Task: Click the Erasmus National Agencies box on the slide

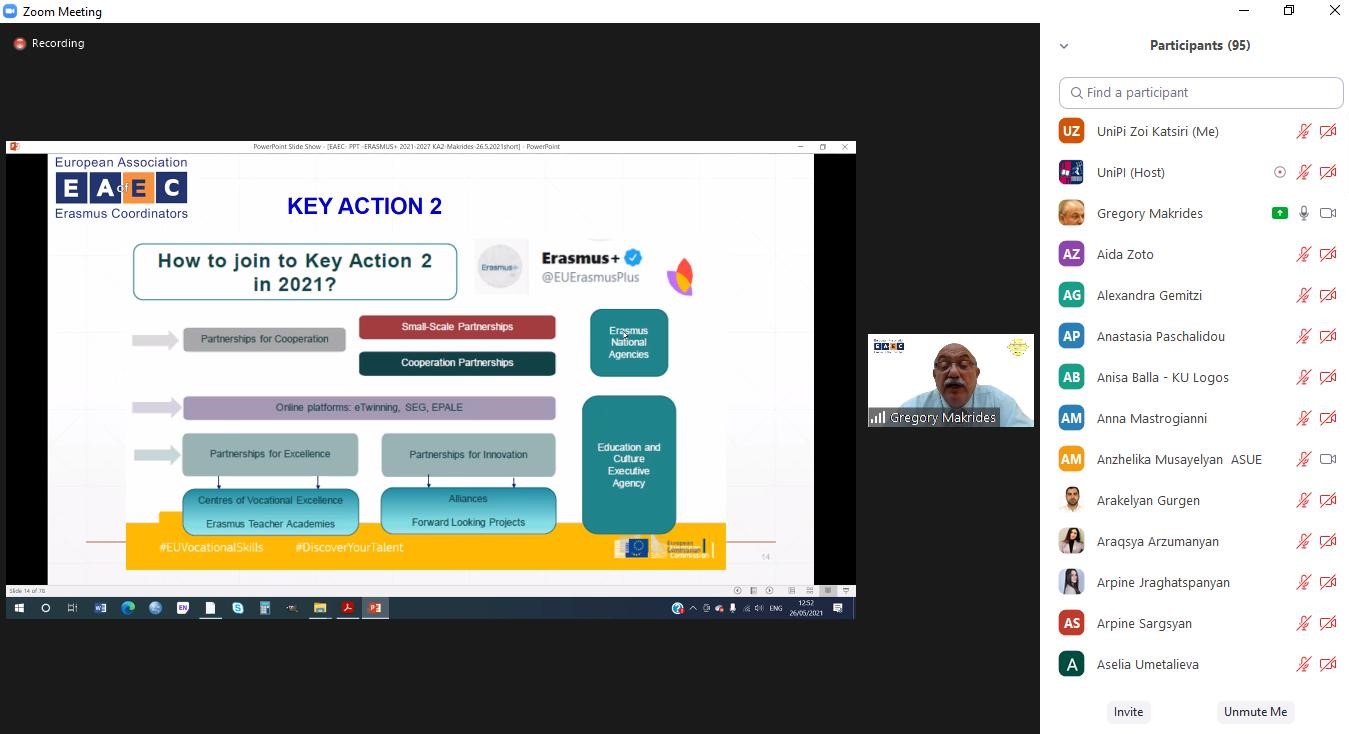Action: 629,343
